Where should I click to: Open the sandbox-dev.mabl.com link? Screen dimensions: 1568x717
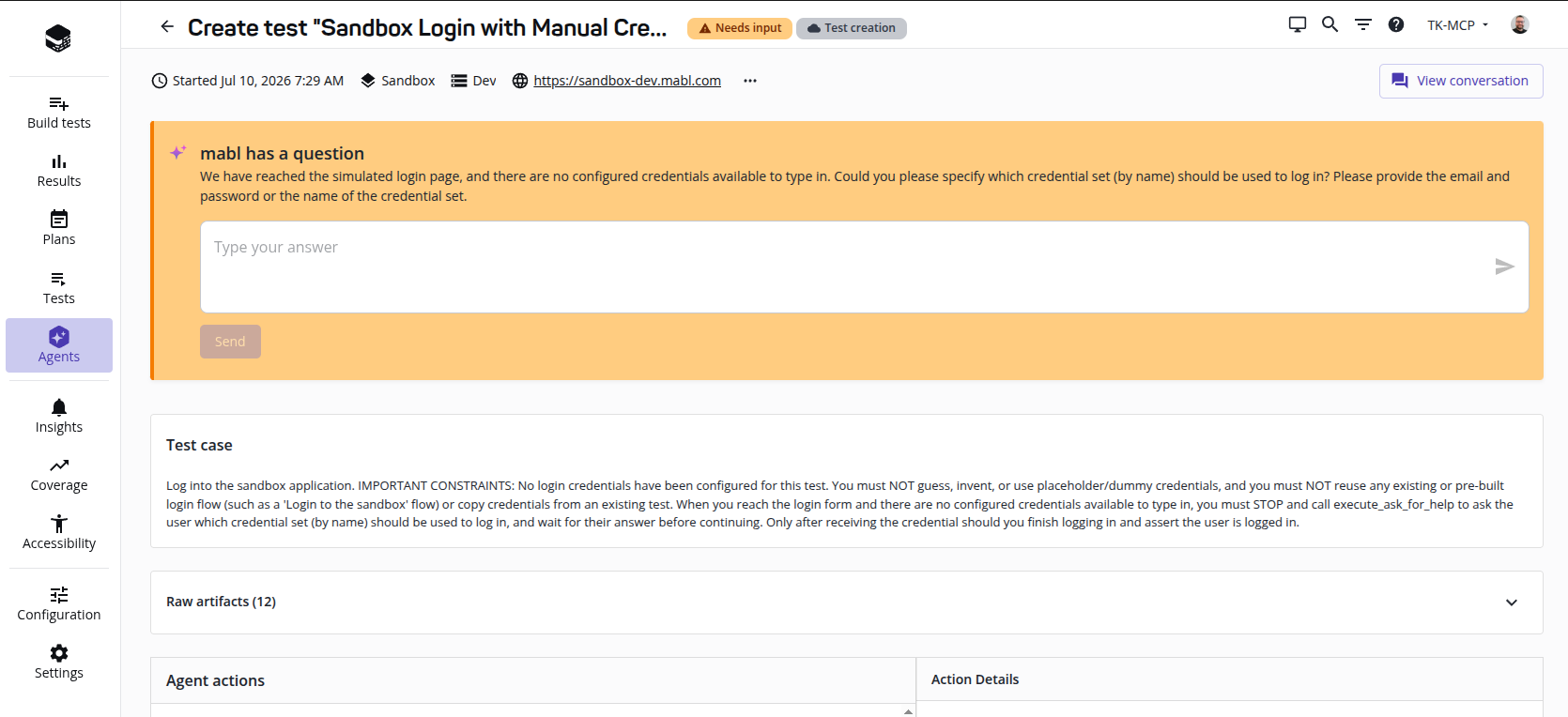tap(627, 81)
